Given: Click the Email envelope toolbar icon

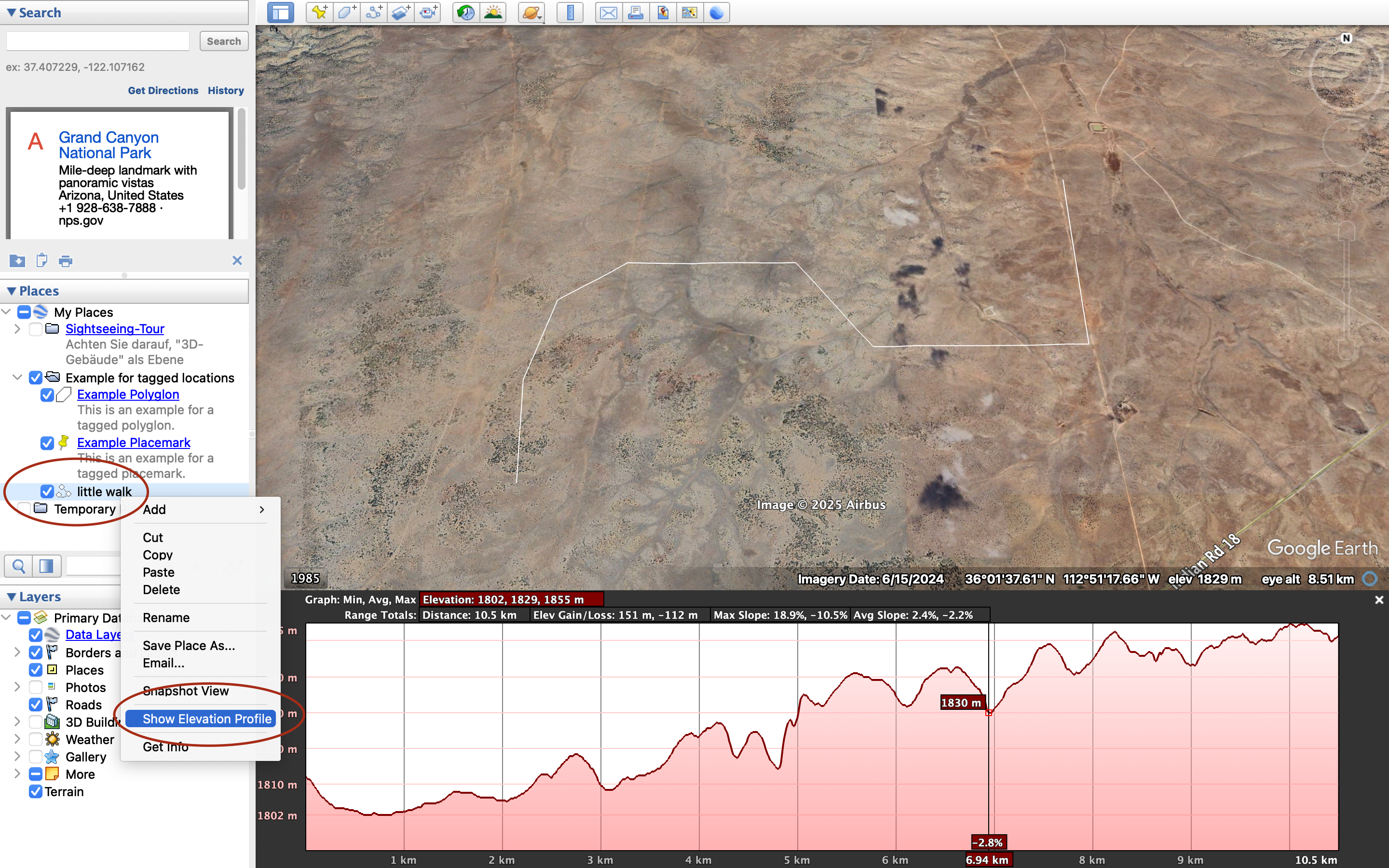Looking at the screenshot, I should pos(608,12).
